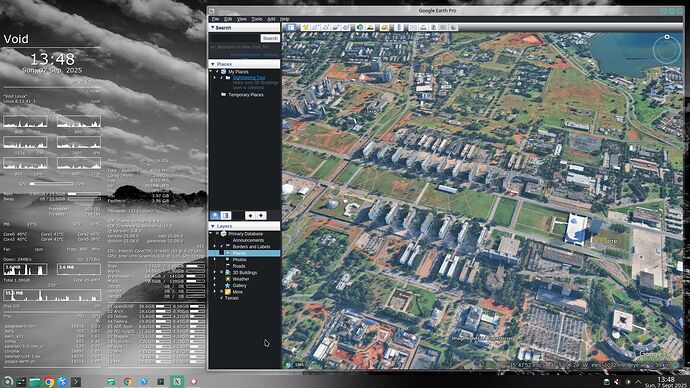Image resolution: width=690 pixels, height=388 pixels.
Task: Collapse the Search panel header
Action: 244,27
